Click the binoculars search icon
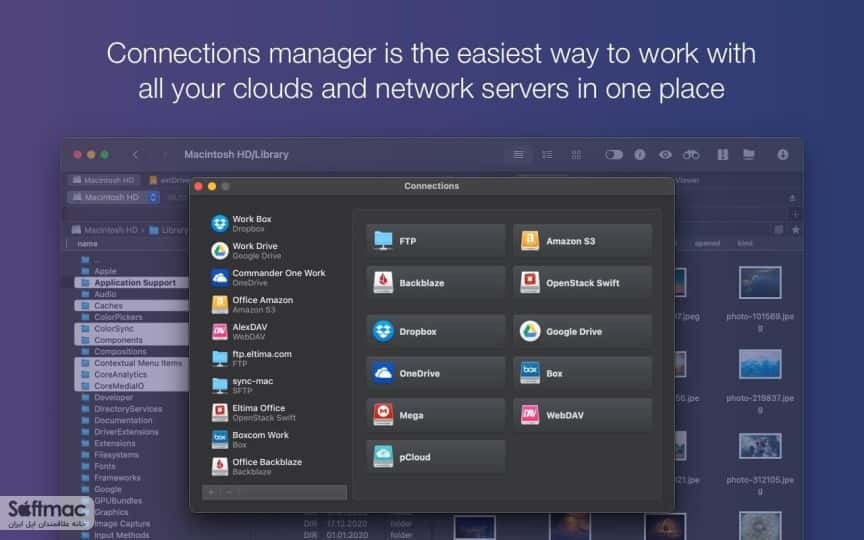This screenshot has height=540, width=864. point(691,155)
